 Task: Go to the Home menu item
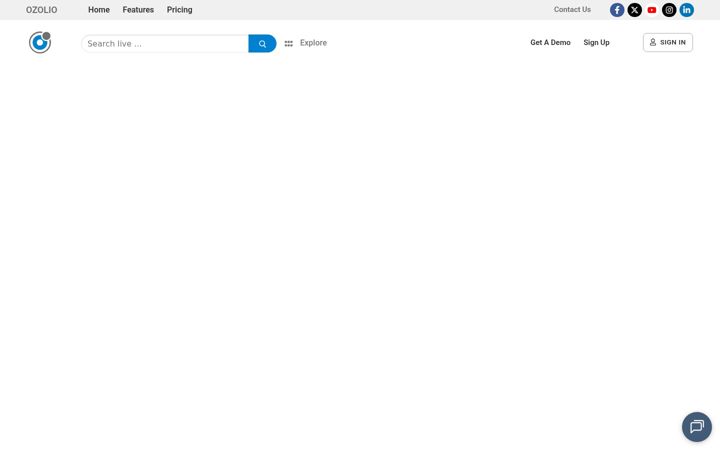coord(99,10)
